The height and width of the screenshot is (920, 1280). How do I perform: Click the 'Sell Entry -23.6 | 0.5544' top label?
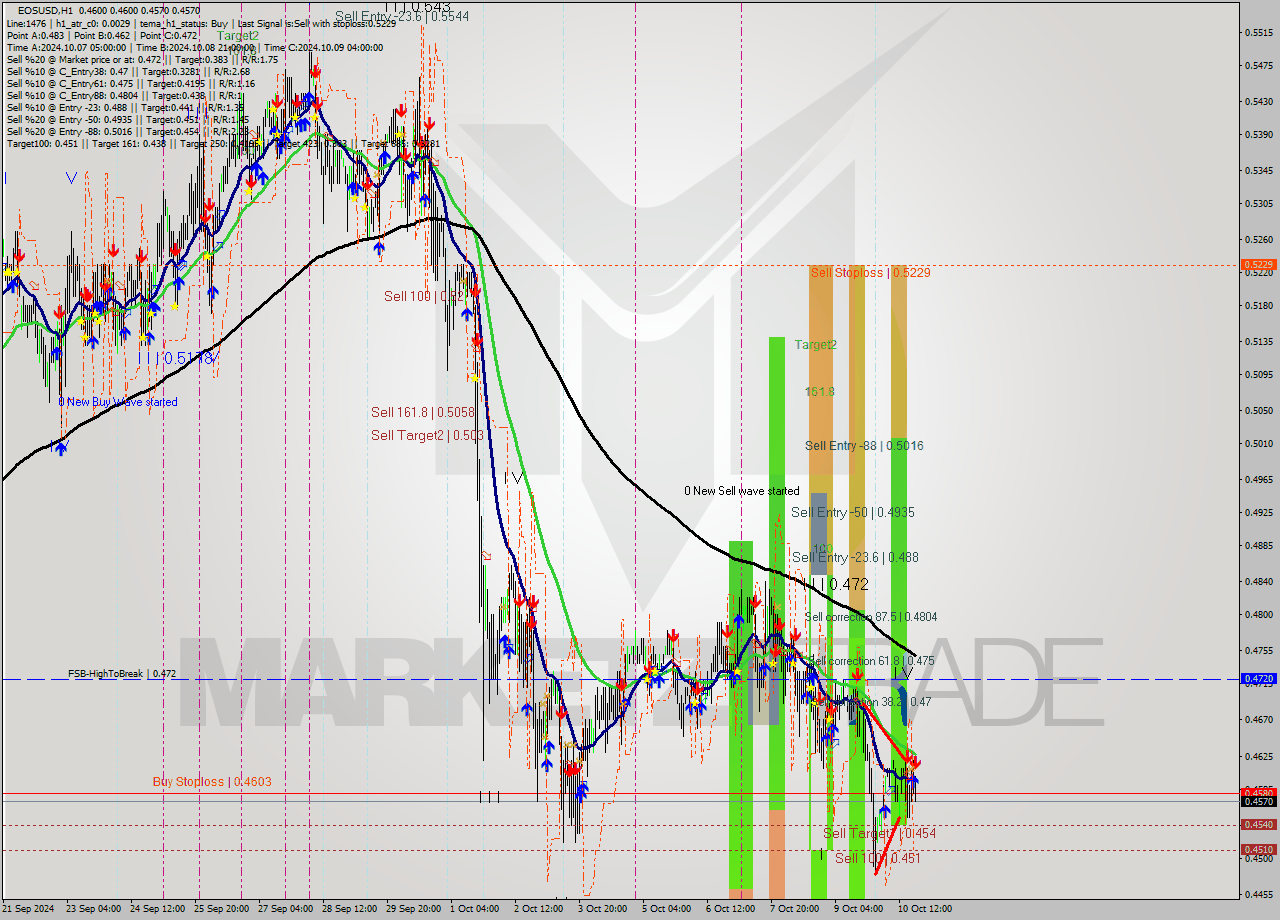coord(401,16)
